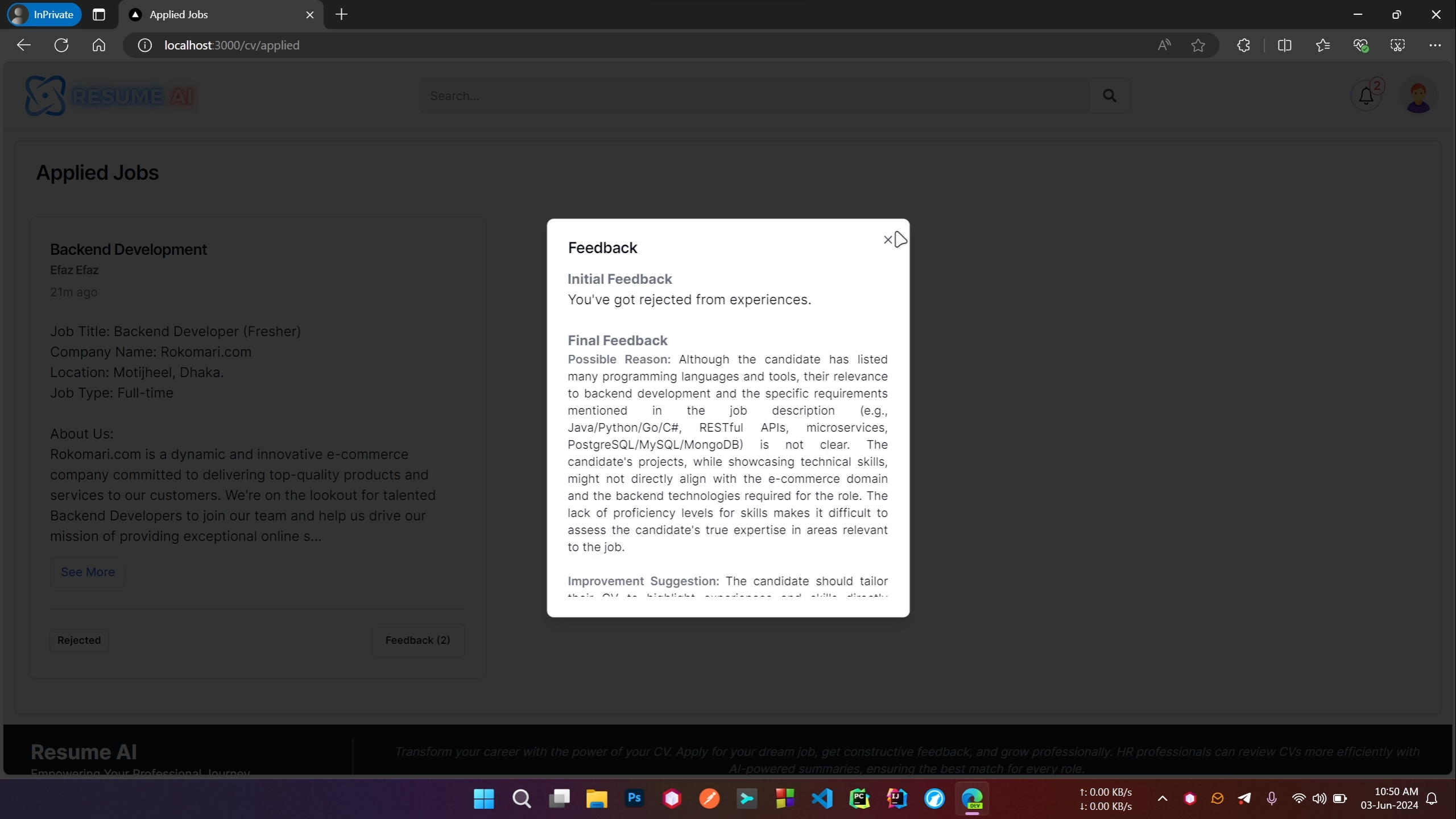The width and height of the screenshot is (1456, 819).
Task: Open the tab actions chevron menu
Action: (98, 14)
